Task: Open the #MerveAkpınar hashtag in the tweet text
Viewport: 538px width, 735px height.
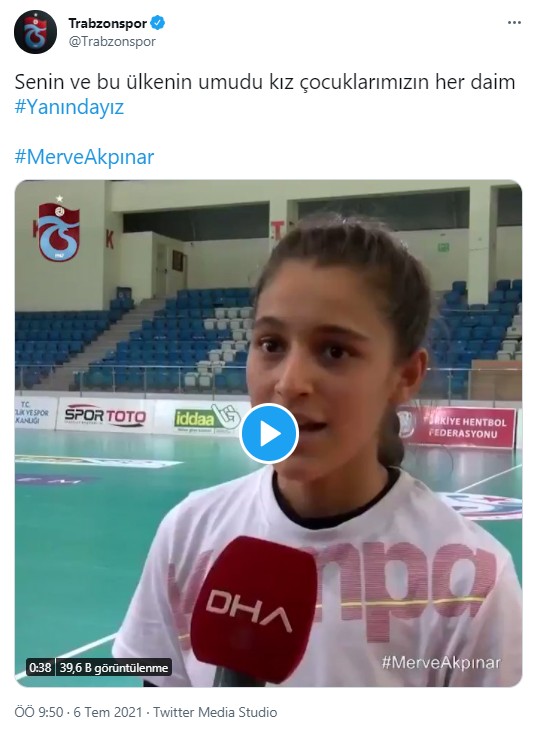Action: (84, 157)
